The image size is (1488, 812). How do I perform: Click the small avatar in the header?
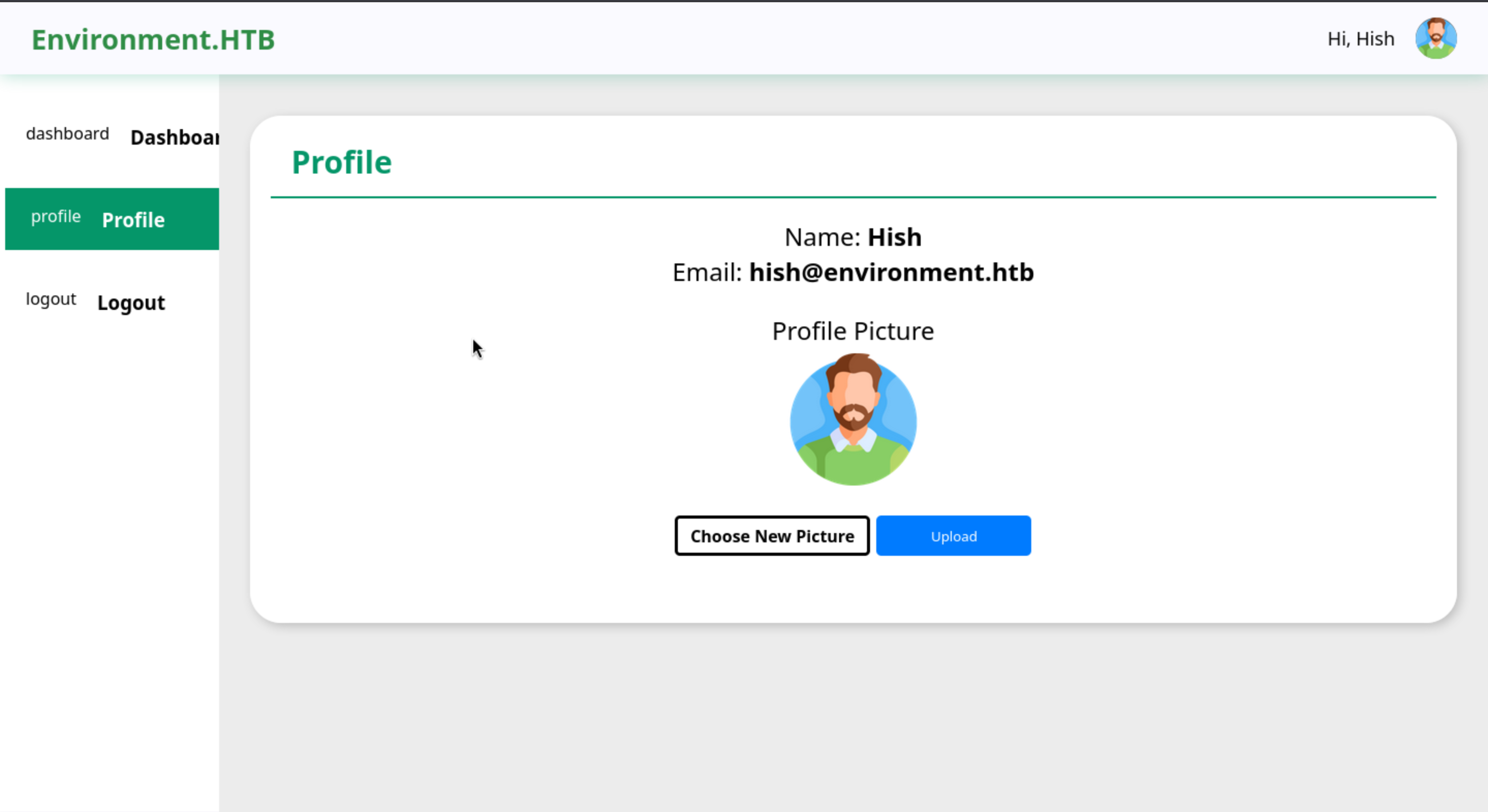coord(1435,38)
